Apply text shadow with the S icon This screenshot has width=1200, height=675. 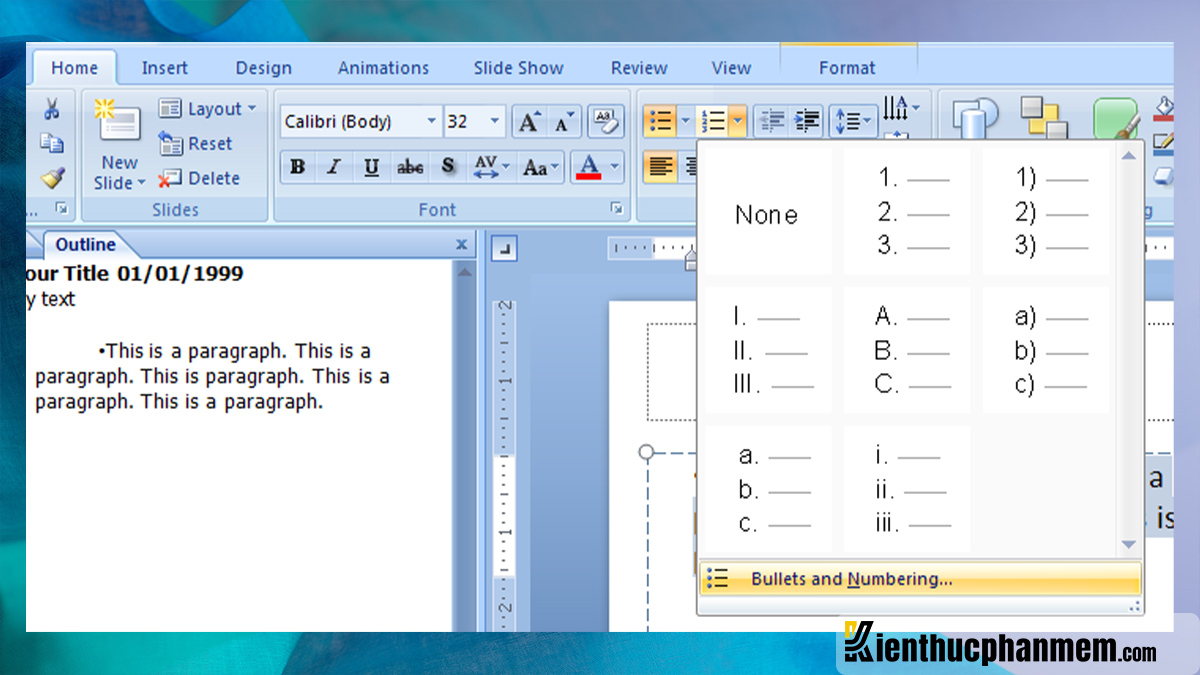point(448,167)
